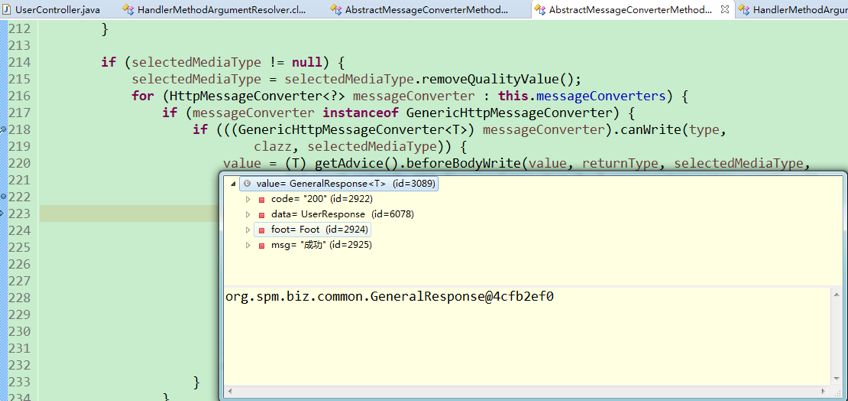Click line number 233 in the gutter
Image resolution: width=848 pixels, height=401 pixels.
pyautogui.click(x=19, y=382)
